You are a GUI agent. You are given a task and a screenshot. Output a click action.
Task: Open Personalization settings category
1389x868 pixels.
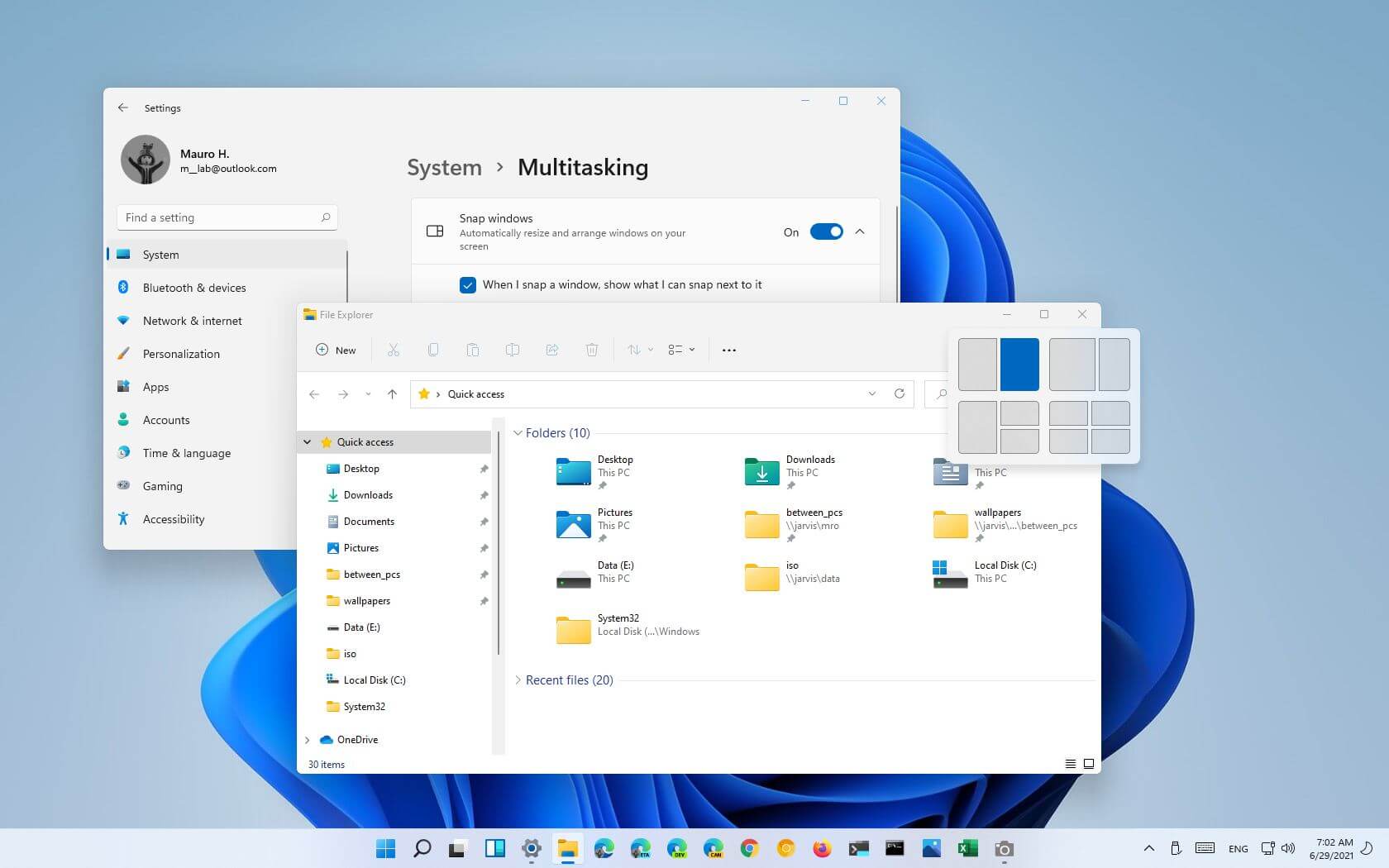181,354
